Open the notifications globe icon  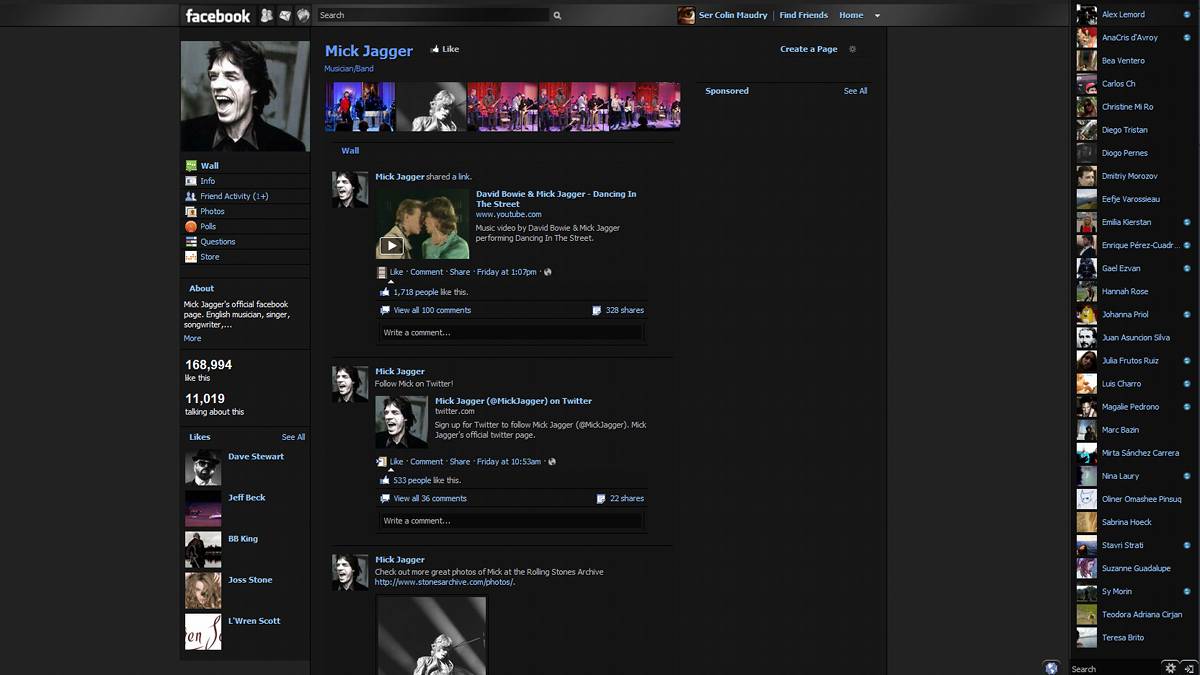(303, 15)
